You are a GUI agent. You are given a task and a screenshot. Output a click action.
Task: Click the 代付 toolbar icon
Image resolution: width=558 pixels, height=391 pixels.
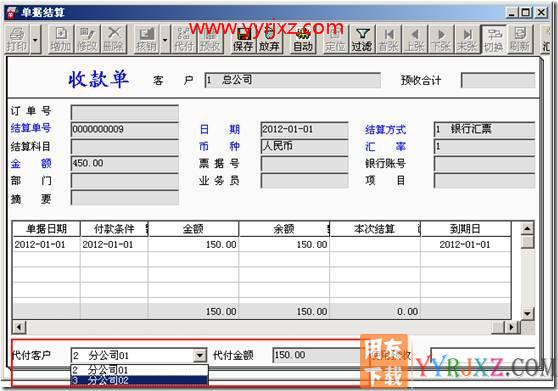[x=184, y=39]
